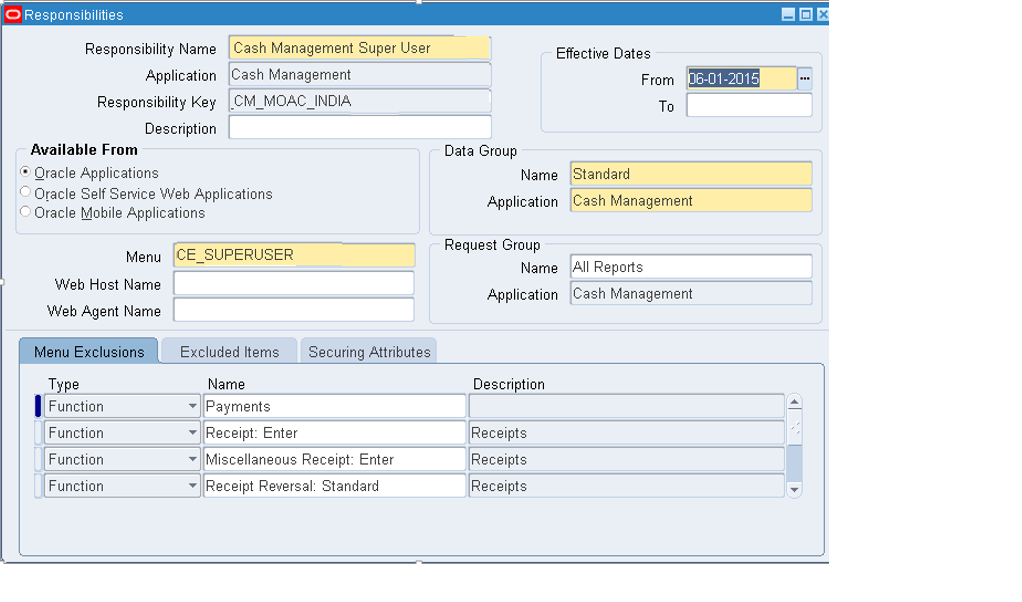Select the Responsibility Name field
Screen dimensions: 1022x602
tap(360, 48)
